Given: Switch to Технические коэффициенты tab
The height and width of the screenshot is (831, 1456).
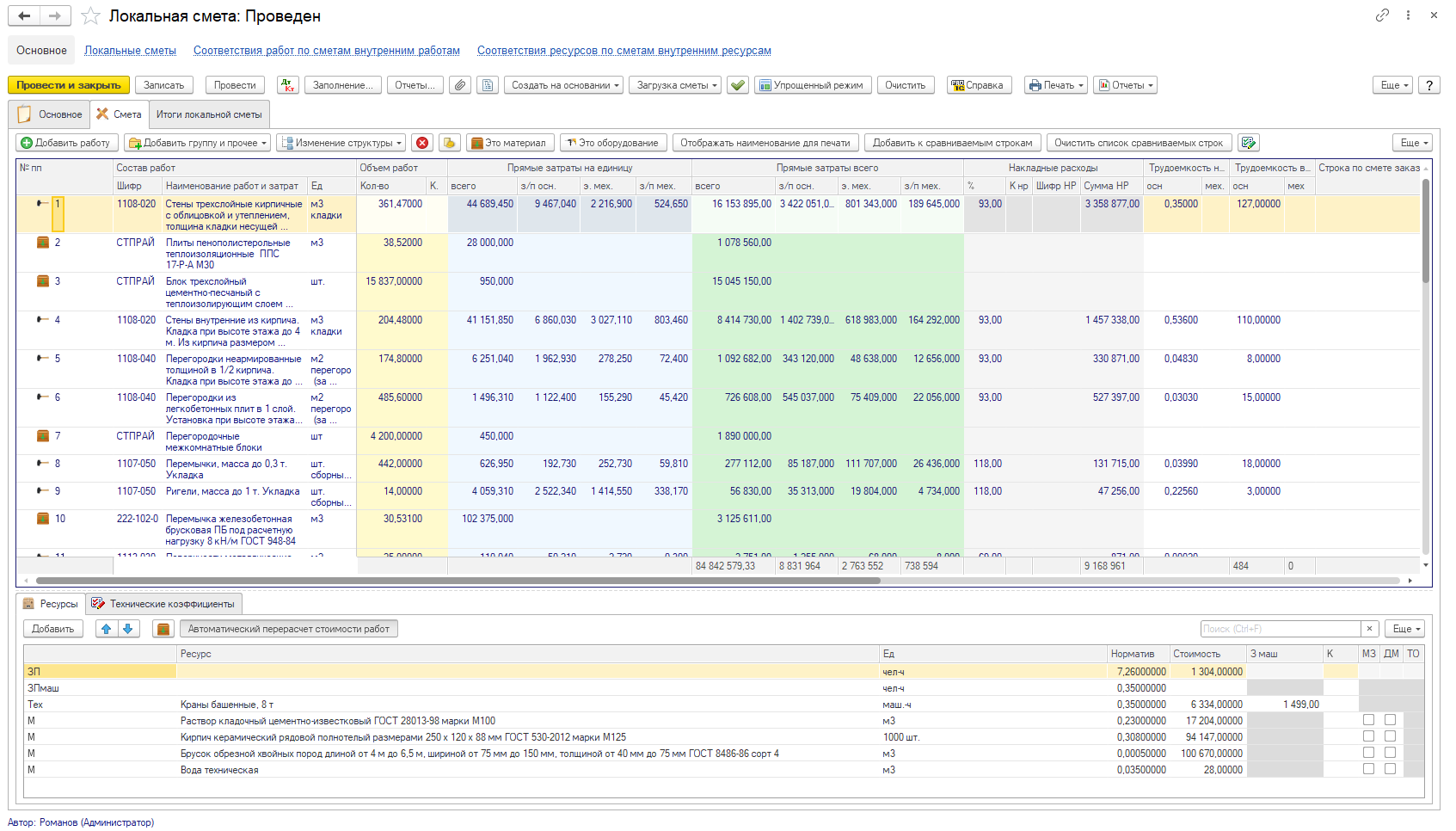Looking at the screenshot, I should pos(163,604).
